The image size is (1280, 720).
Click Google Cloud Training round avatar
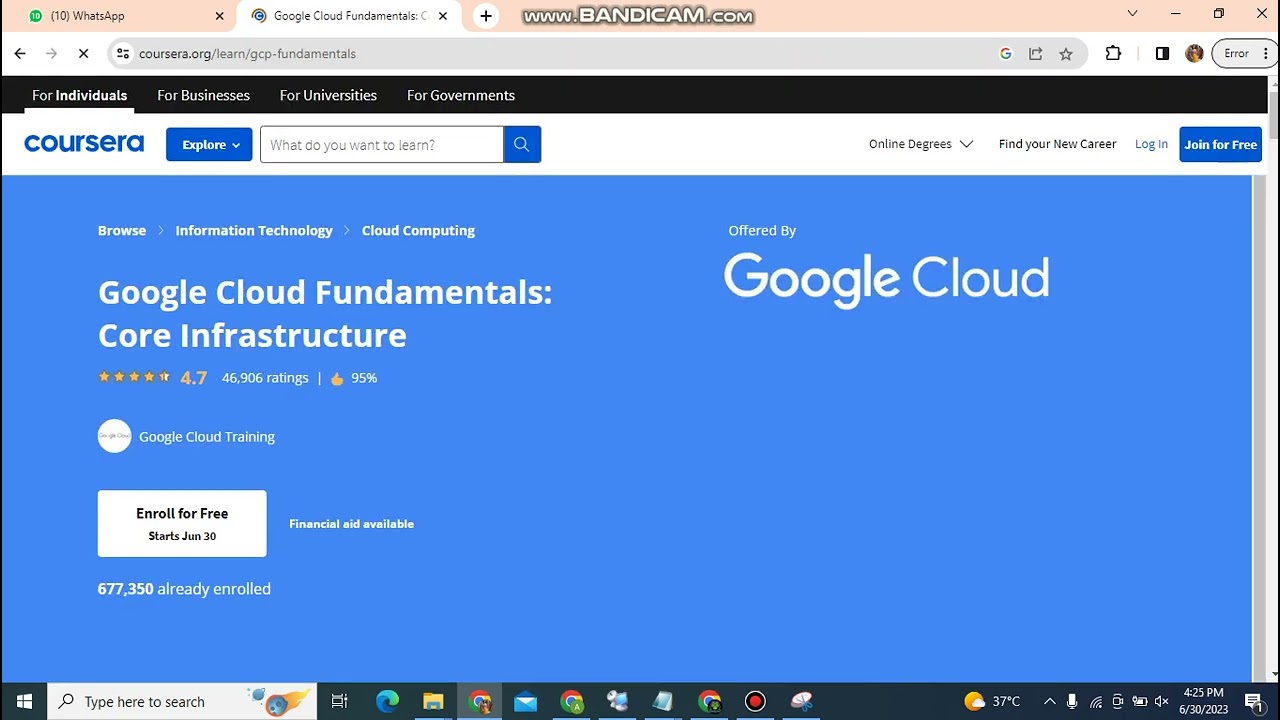tap(115, 436)
